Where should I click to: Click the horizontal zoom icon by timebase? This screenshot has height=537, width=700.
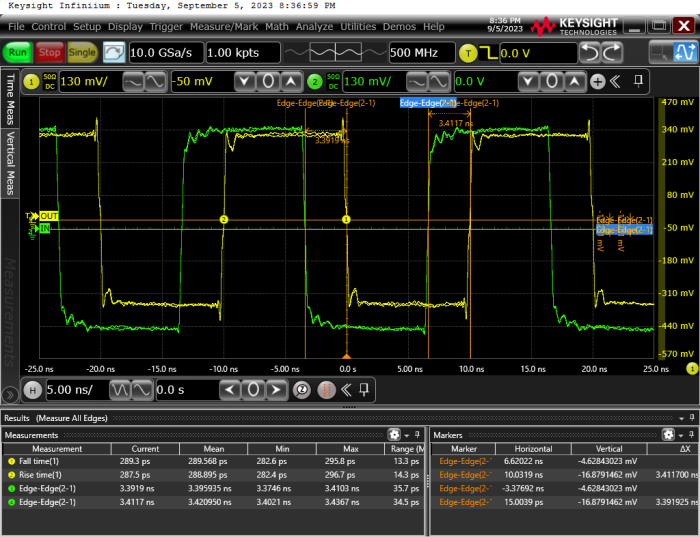[301, 389]
